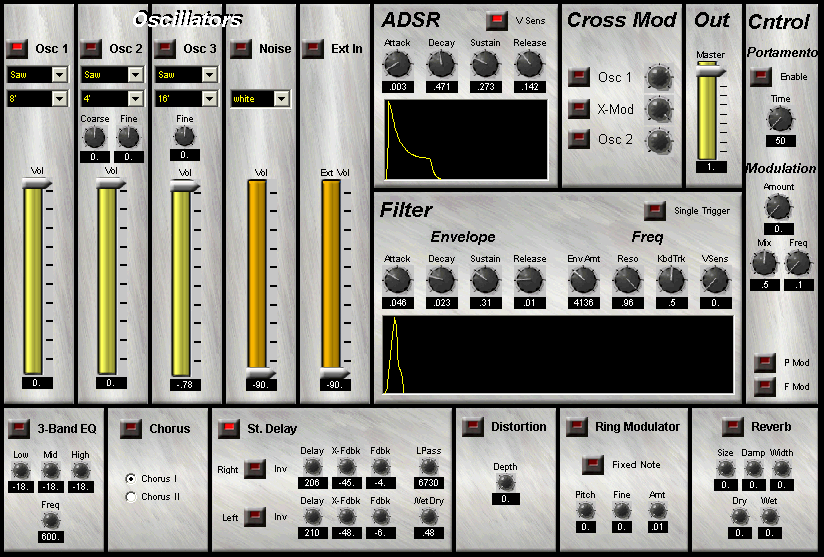Click the filter Reso knob
The width and height of the screenshot is (824, 557).
(x=627, y=281)
